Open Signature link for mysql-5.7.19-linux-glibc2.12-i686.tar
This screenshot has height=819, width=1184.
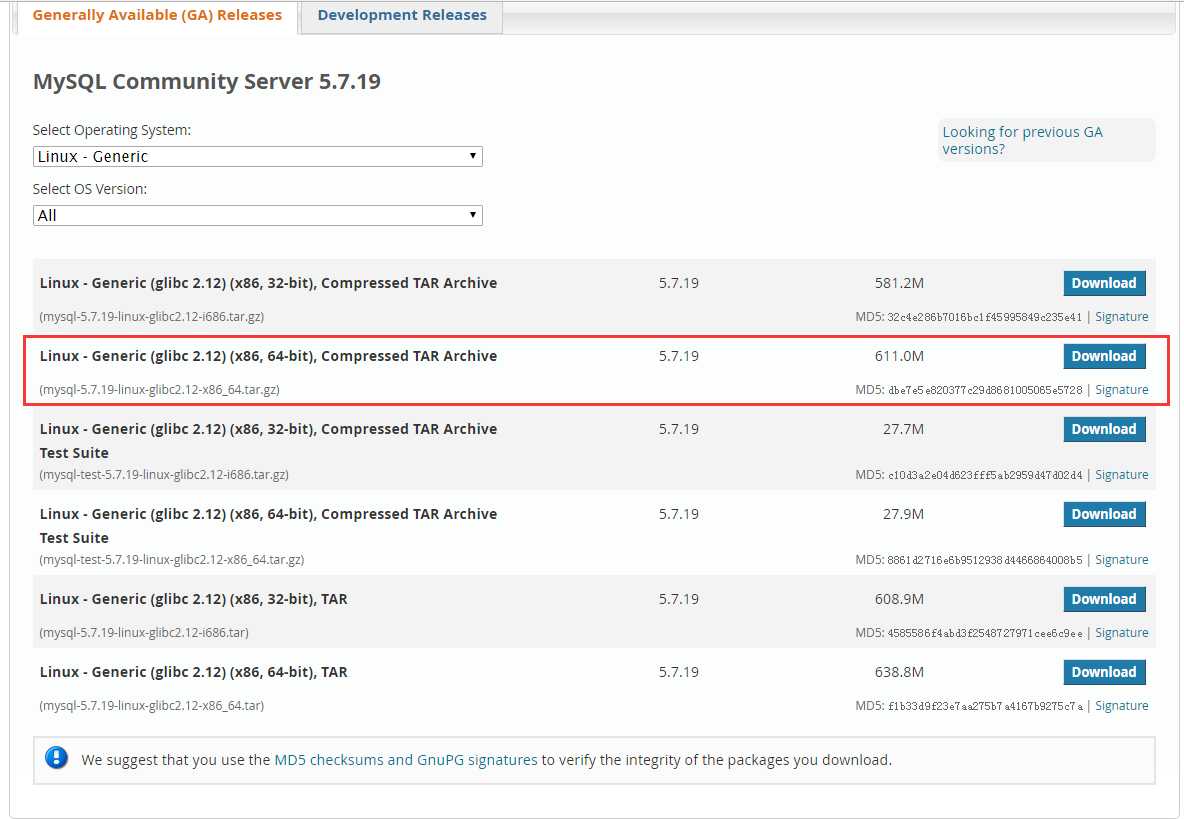pyautogui.click(x=1121, y=633)
